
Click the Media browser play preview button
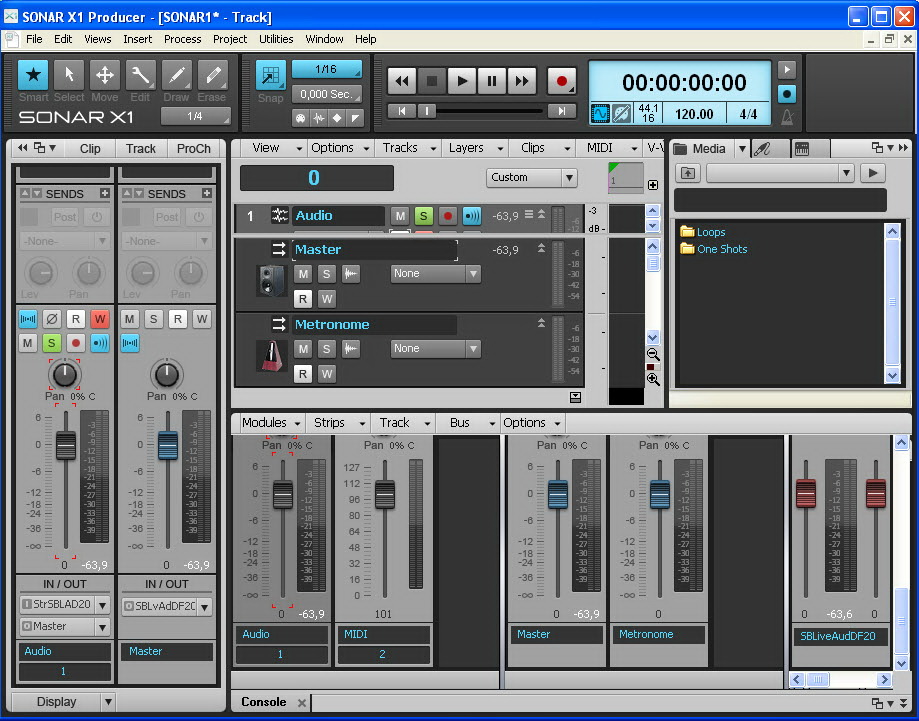(x=872, y=173)
